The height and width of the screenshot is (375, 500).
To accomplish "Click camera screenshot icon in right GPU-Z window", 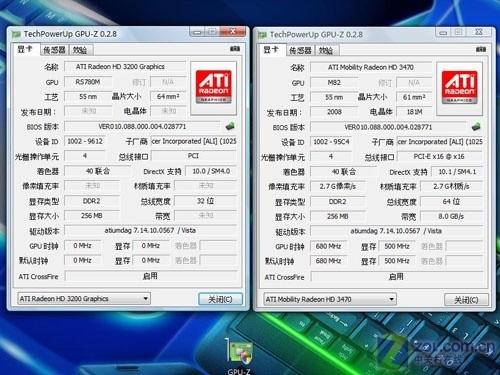I will 481,50.
